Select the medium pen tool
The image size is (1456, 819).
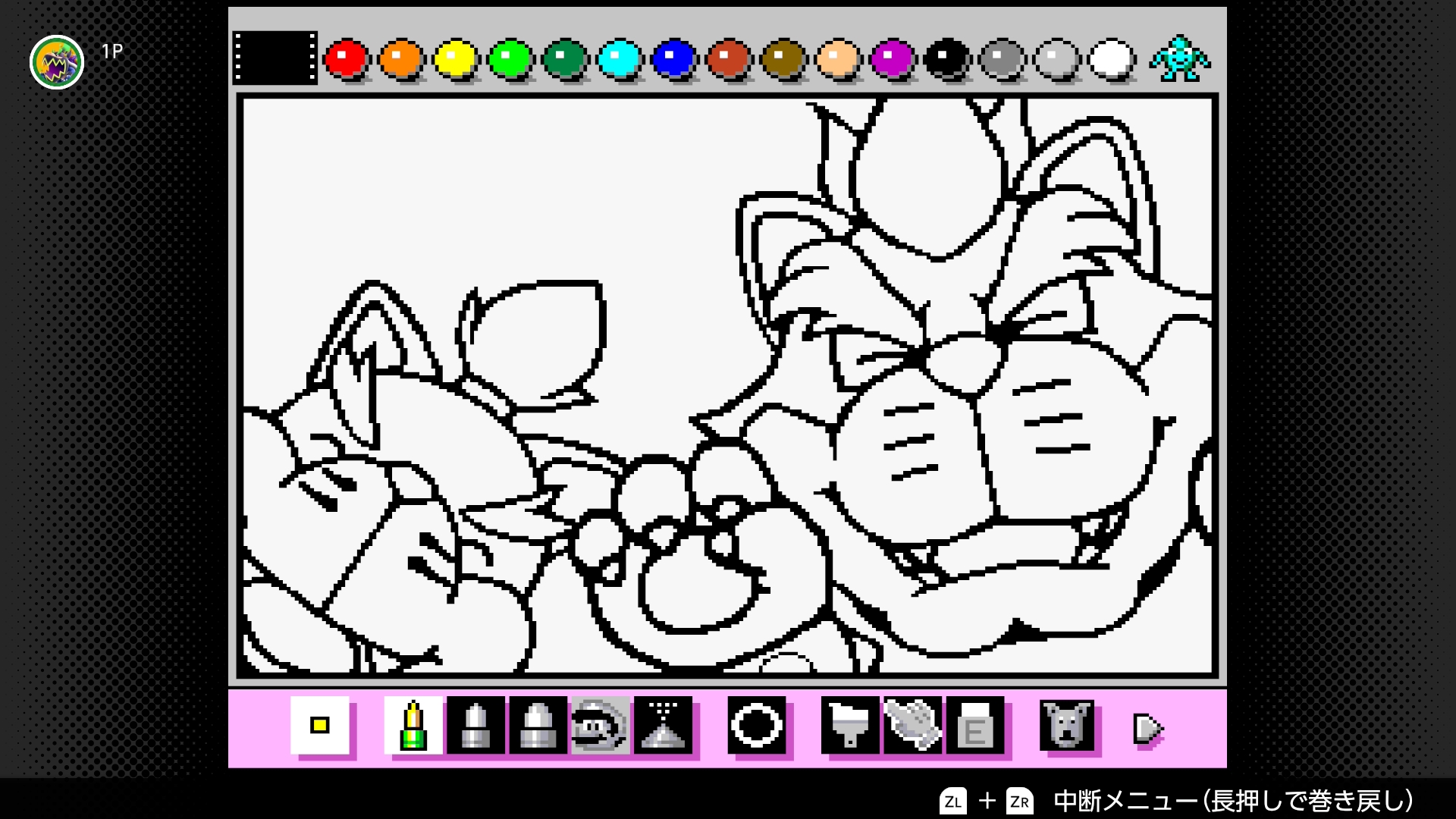(475, 726)
